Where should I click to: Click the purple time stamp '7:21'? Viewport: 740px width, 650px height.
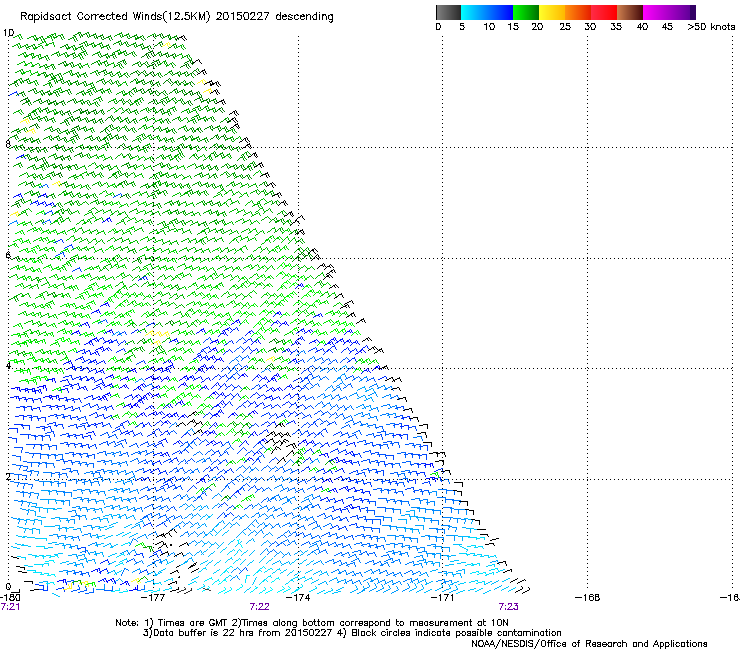pyautogui.click(x=10, y=607)
